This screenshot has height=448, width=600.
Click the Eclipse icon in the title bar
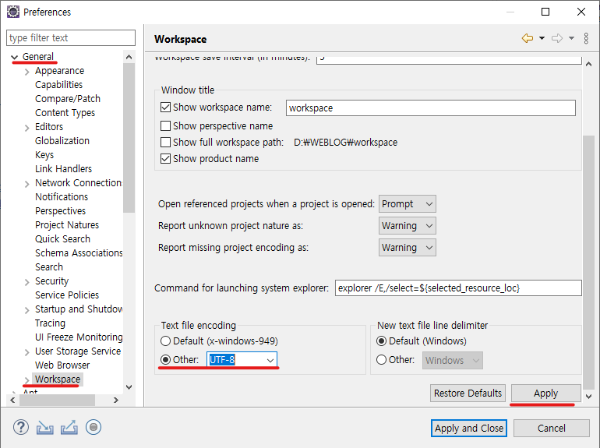pos(13,12)
